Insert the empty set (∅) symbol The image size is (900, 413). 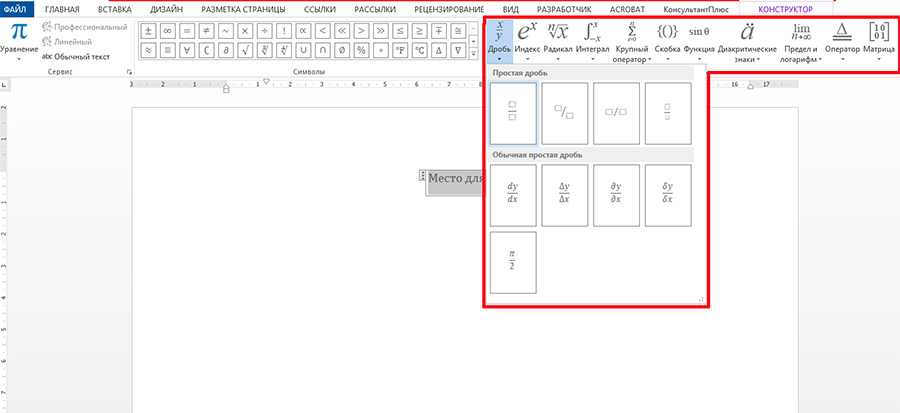pyautogui.click(x=343, y=50)
